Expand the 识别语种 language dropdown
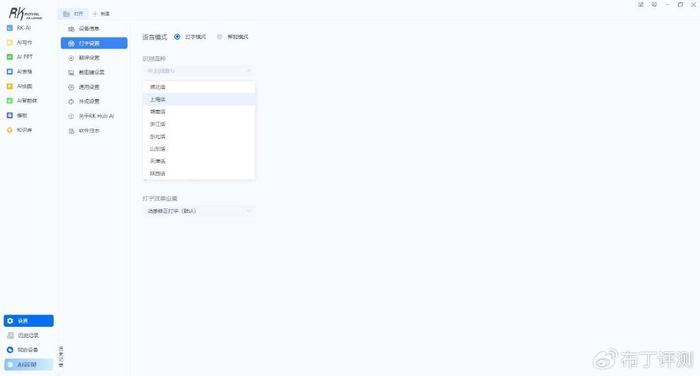 pos(199,71)
